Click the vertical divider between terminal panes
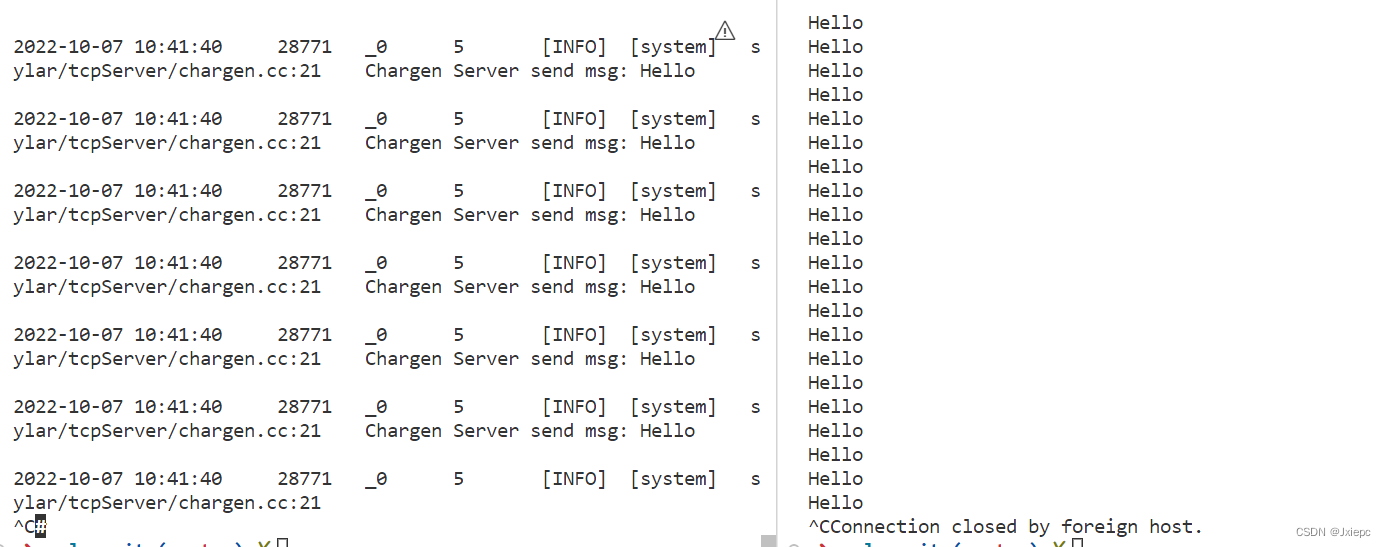The image size is (1386, 547). [777, 270]
